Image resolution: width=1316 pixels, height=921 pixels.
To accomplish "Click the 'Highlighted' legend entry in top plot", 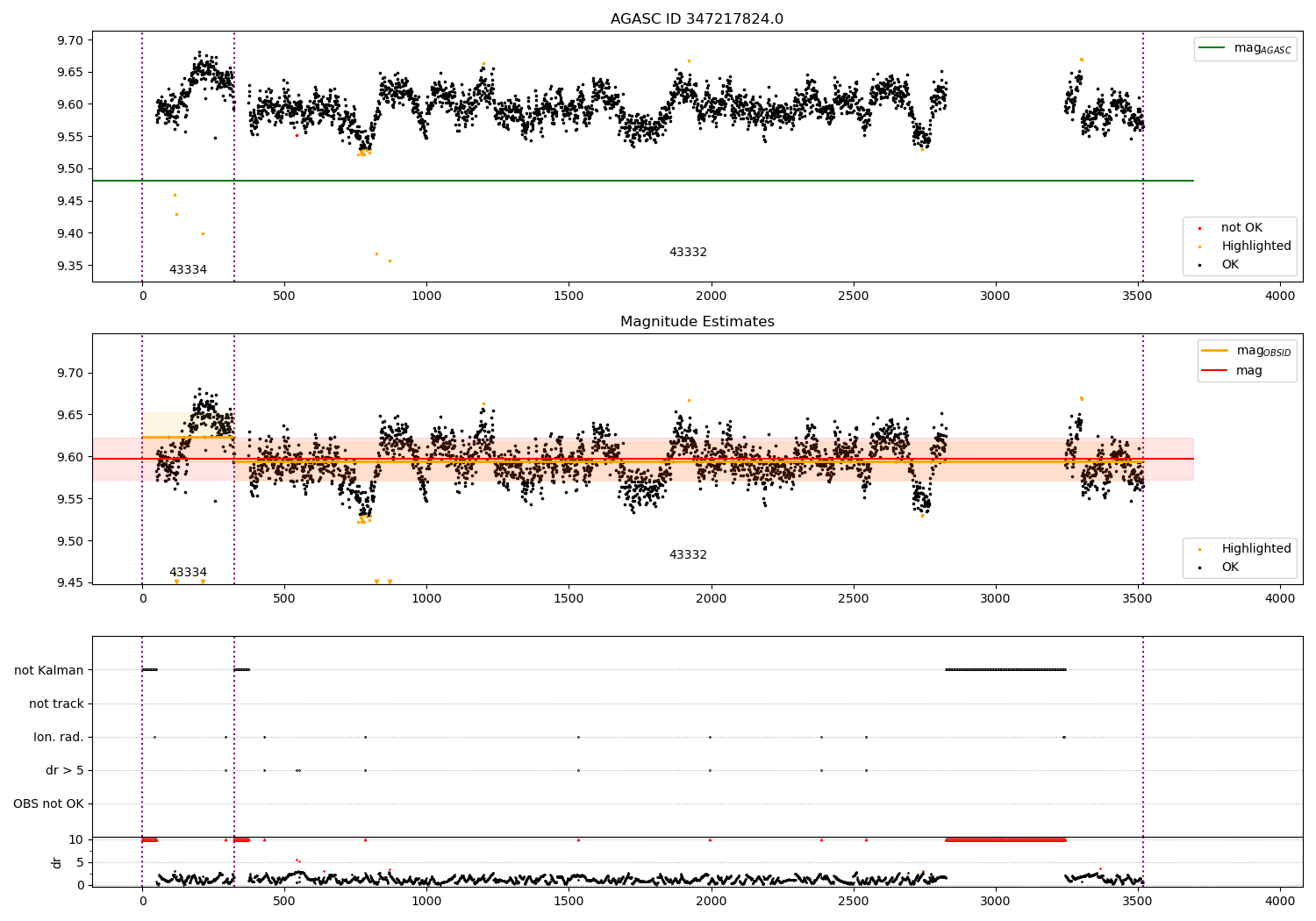I will click(x=1246, y=246).
